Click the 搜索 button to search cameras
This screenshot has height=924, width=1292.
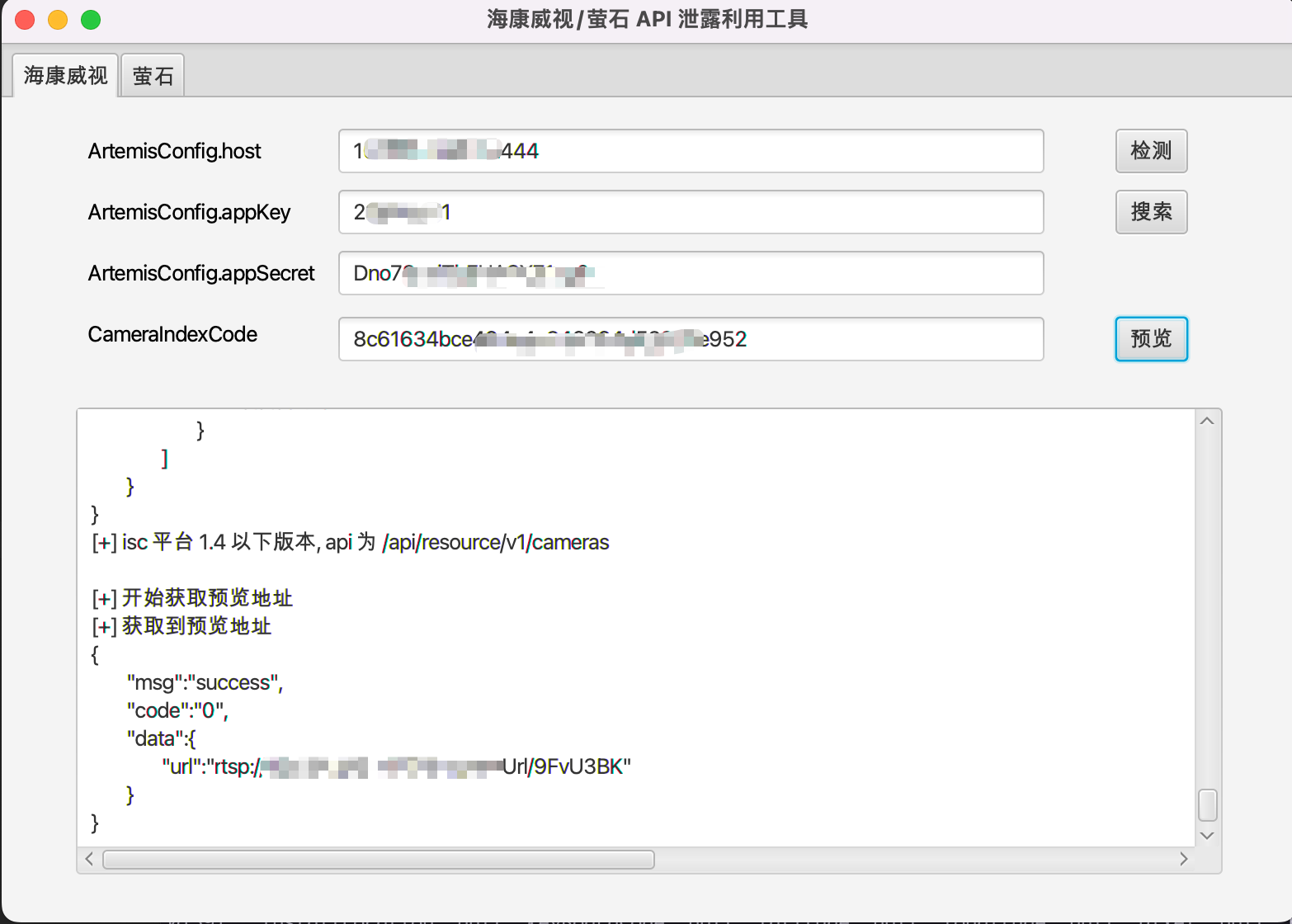pyautogui.click(x=1151, y=212)
